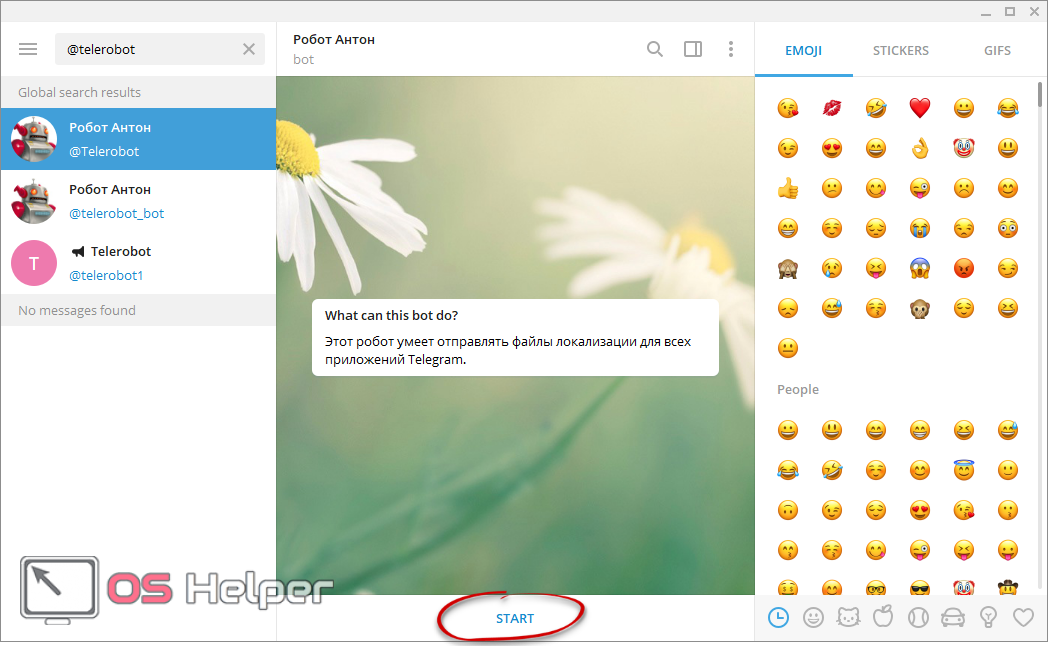Image resolution: width=1048 pixels, height=646 pixels.
Task: Clear the @telerobot search text
Action: pos(249,49)
